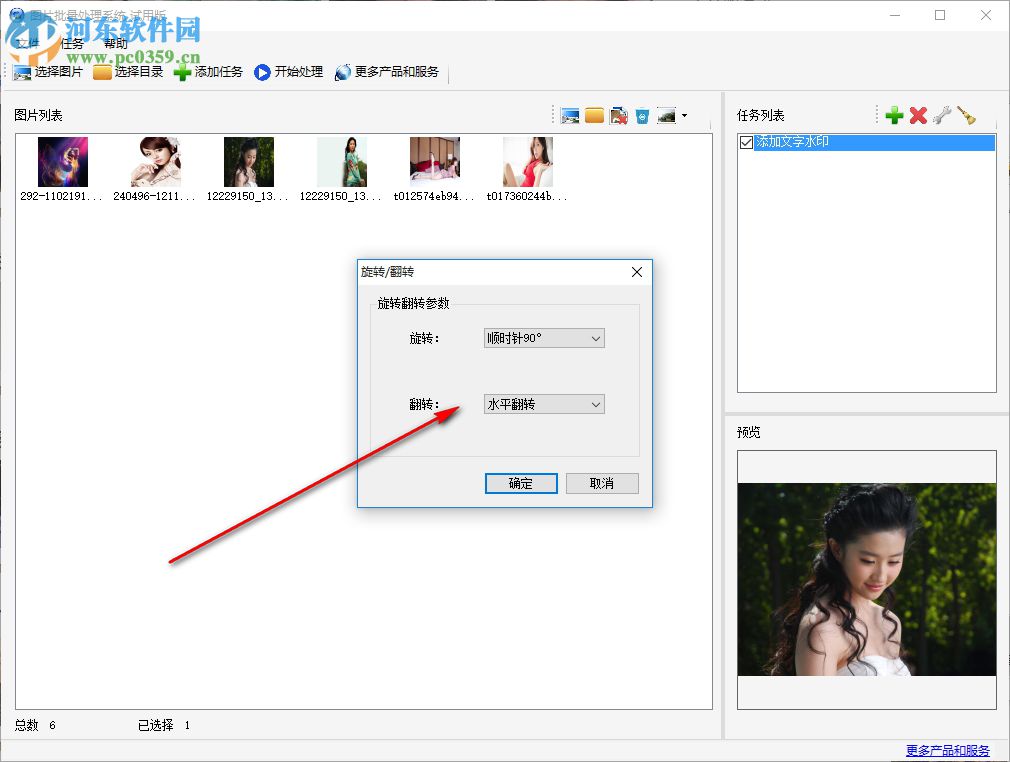Click the wrench icon to edit the task
Viewport: 1010px width, 762px height.
(941, 114)
